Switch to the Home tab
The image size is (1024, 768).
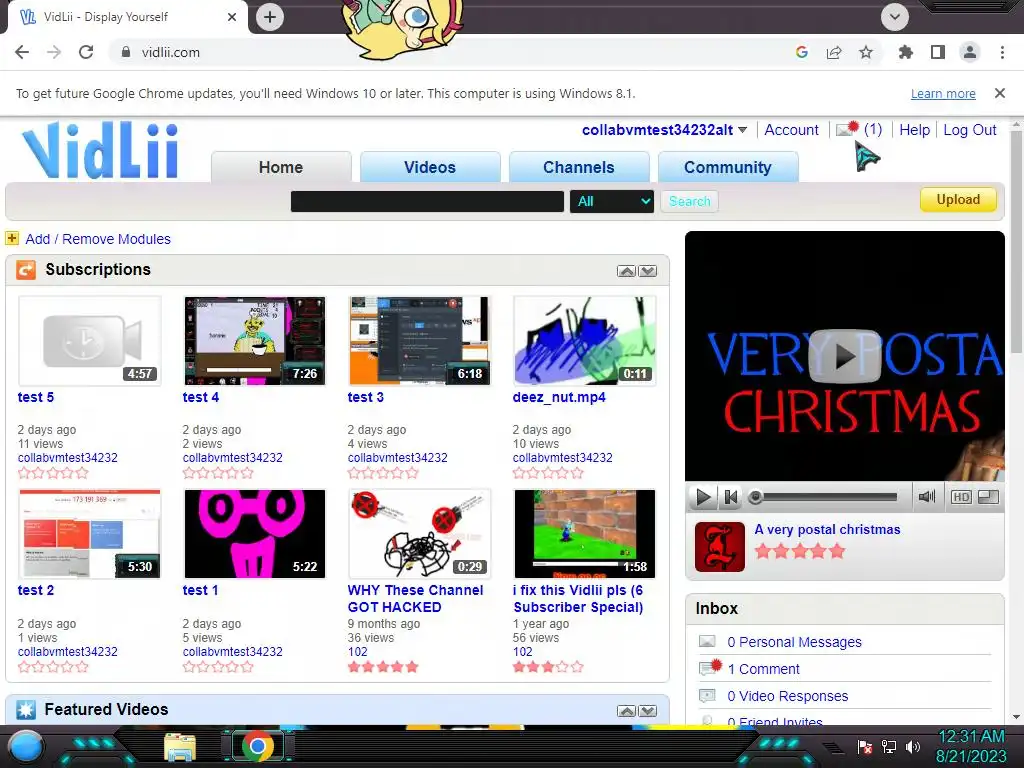point(281,167)
